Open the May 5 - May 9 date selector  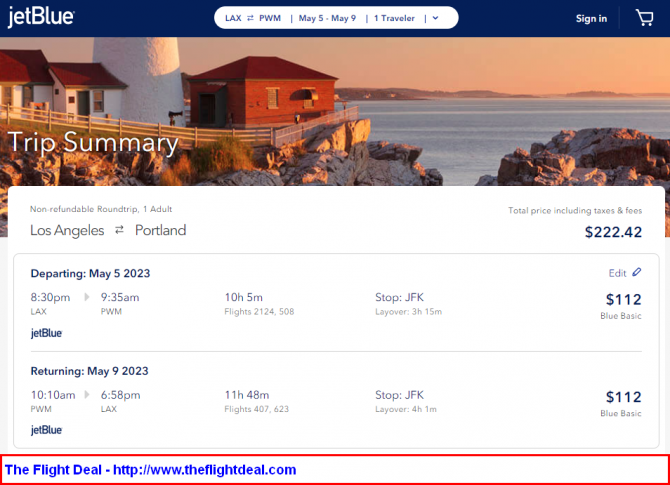327,18
